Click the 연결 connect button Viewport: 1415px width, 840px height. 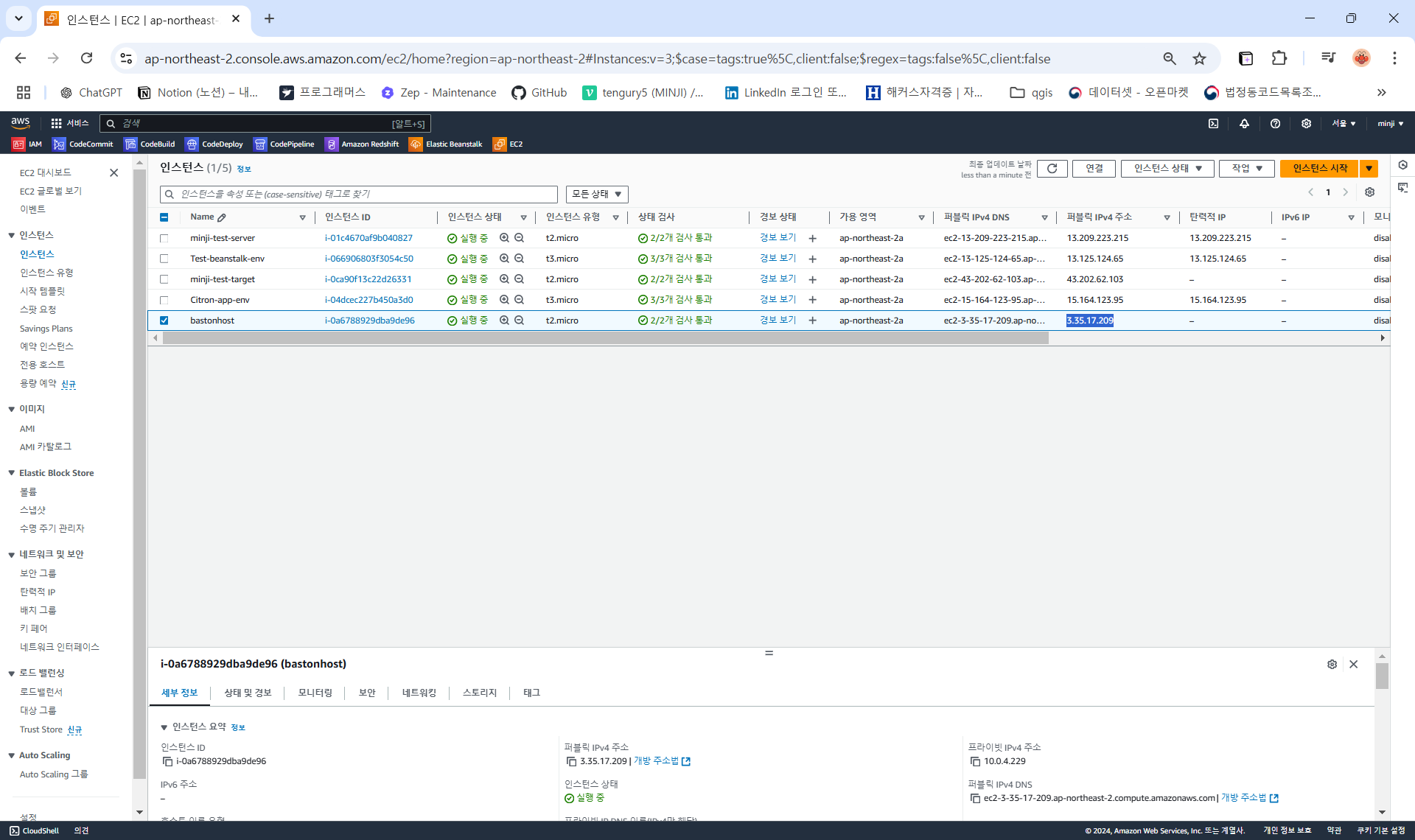click(x=1094, y=169)
